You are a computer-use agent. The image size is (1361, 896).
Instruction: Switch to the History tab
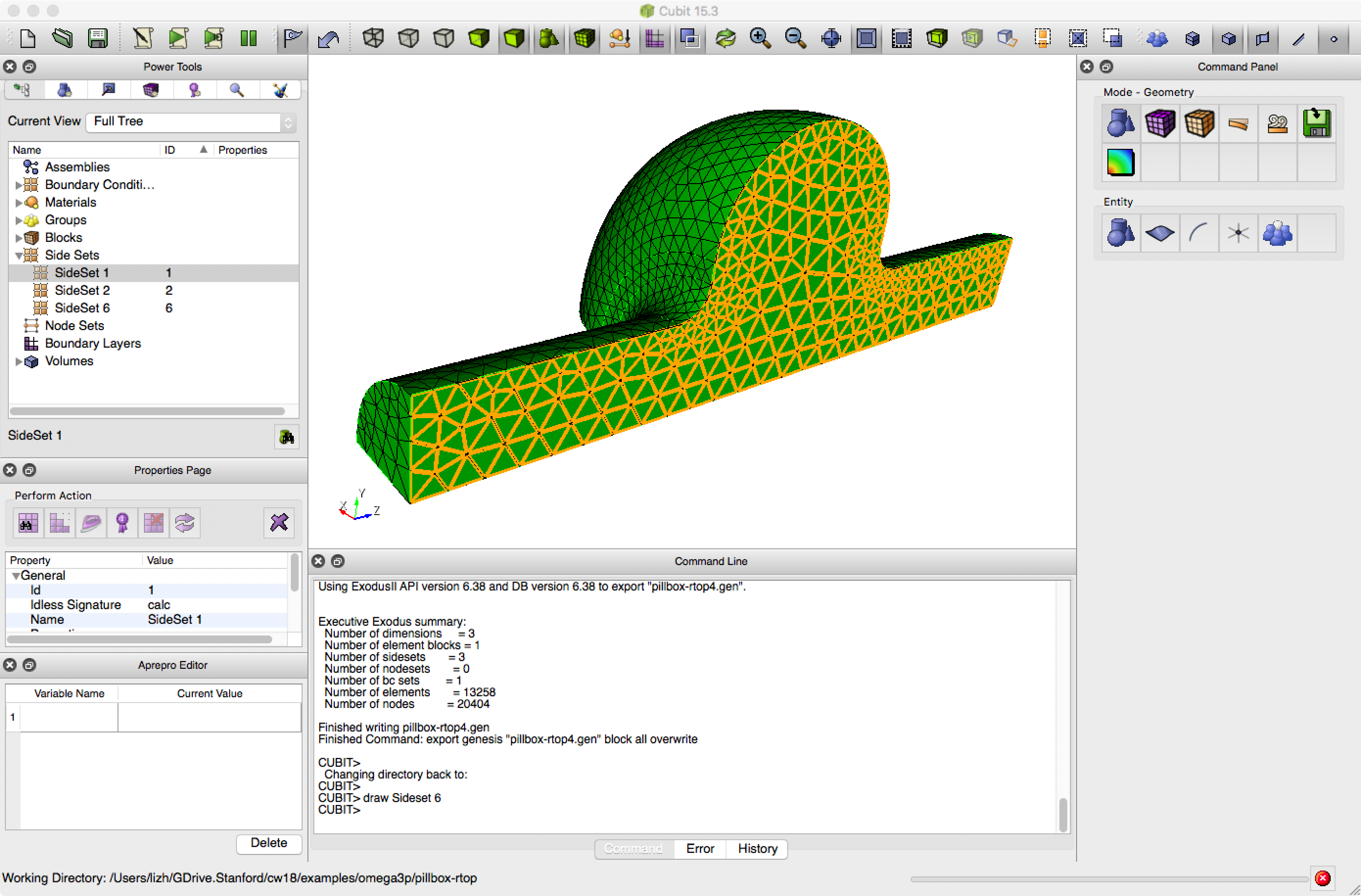[x=757, y=849]
